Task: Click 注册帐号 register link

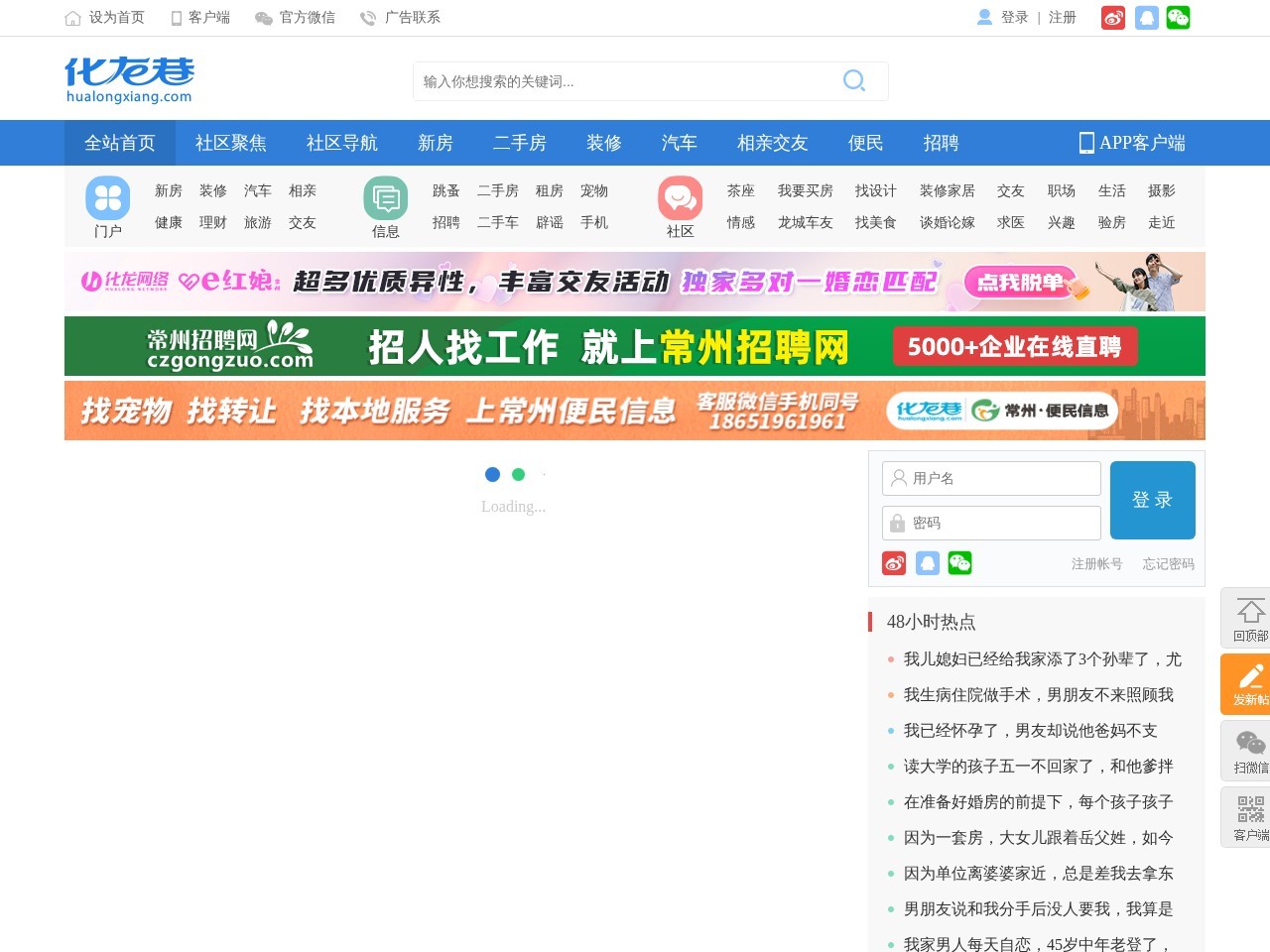Action: tap(1097, 564)
